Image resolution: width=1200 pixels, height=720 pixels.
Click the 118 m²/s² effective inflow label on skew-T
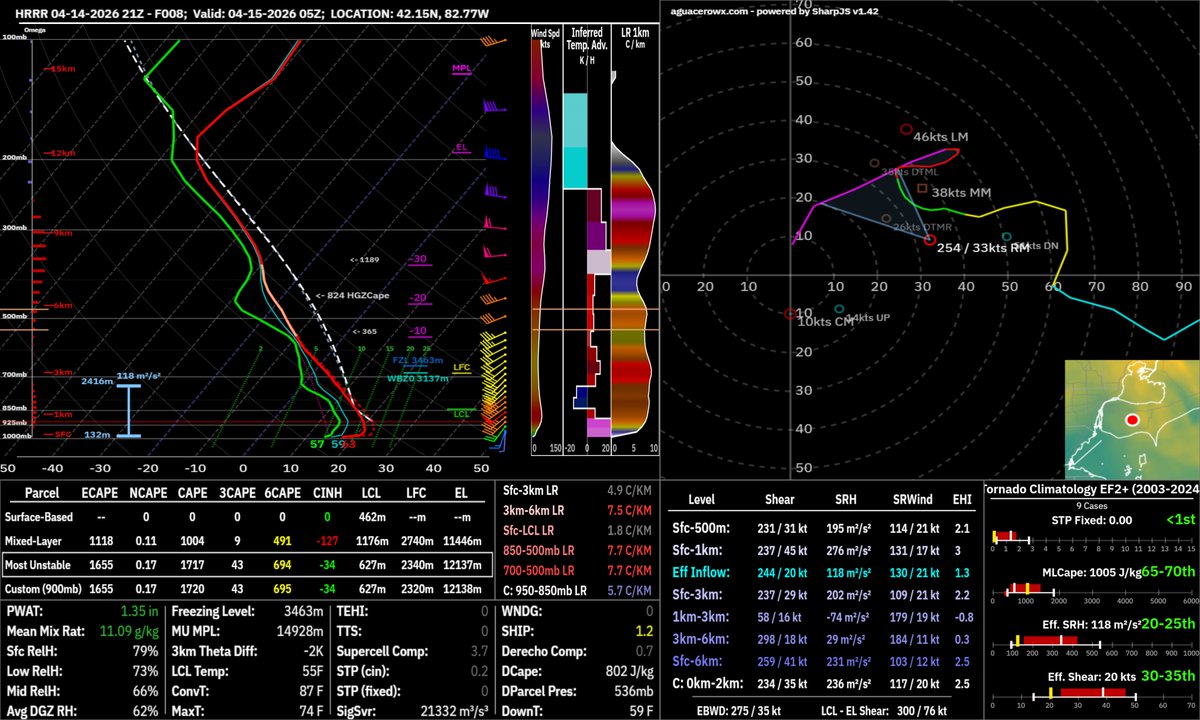coord(141,376)
